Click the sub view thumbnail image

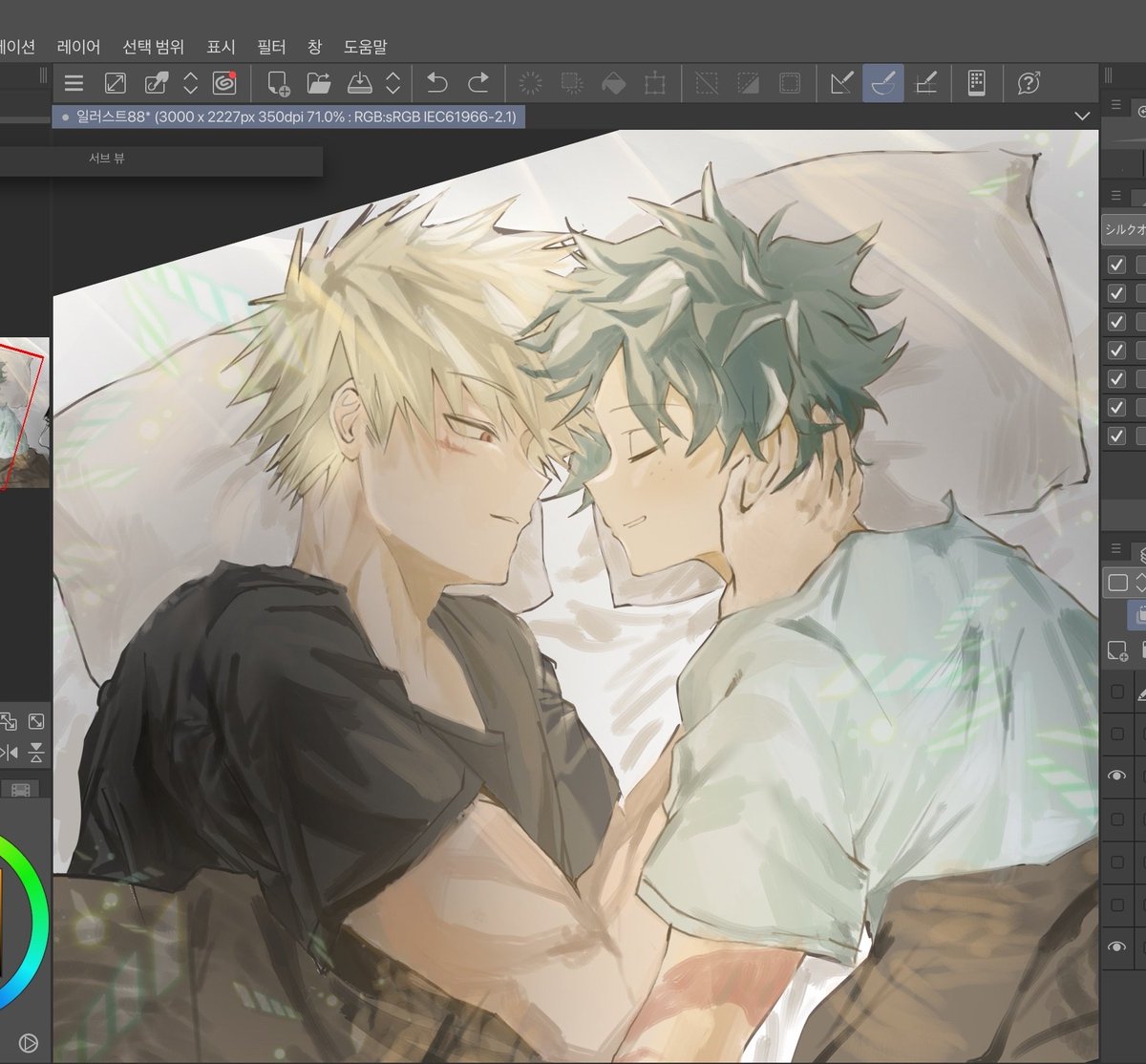pos(24,413)
